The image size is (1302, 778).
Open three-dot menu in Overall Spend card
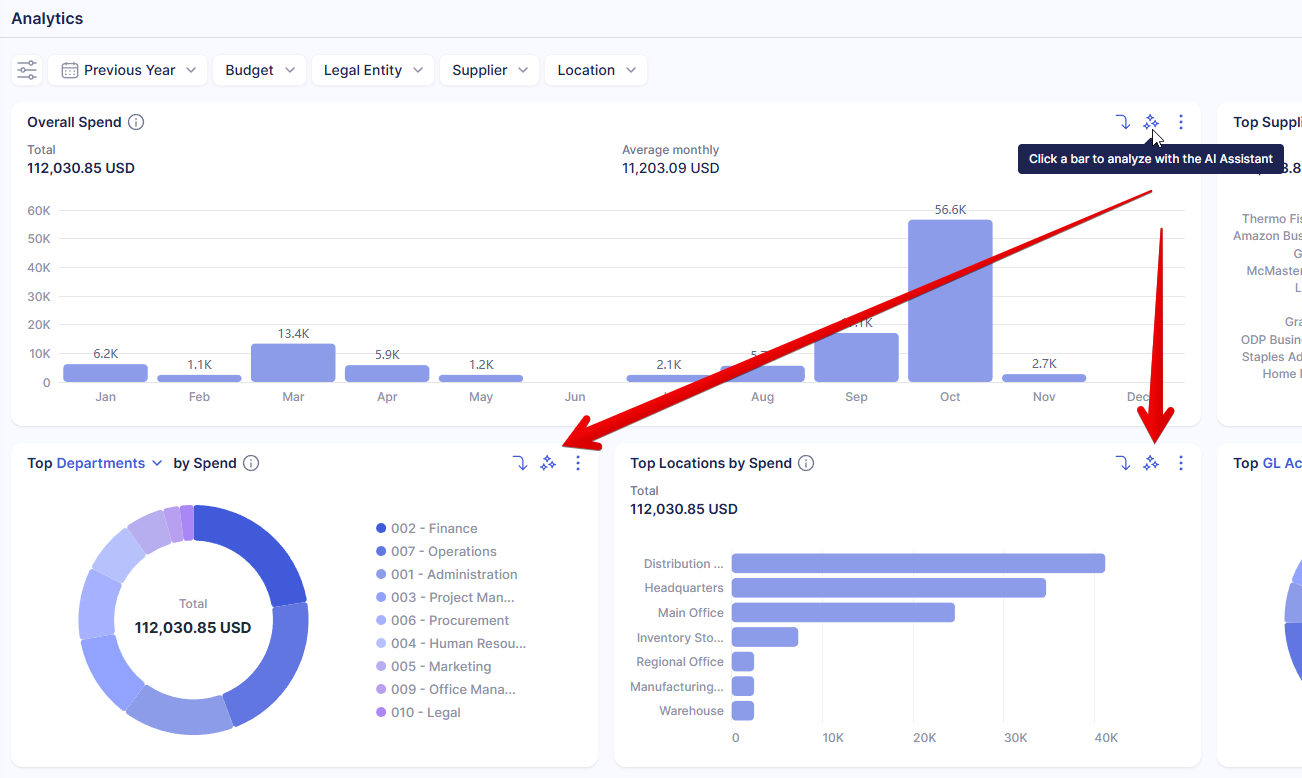(x=1181, y=122)
